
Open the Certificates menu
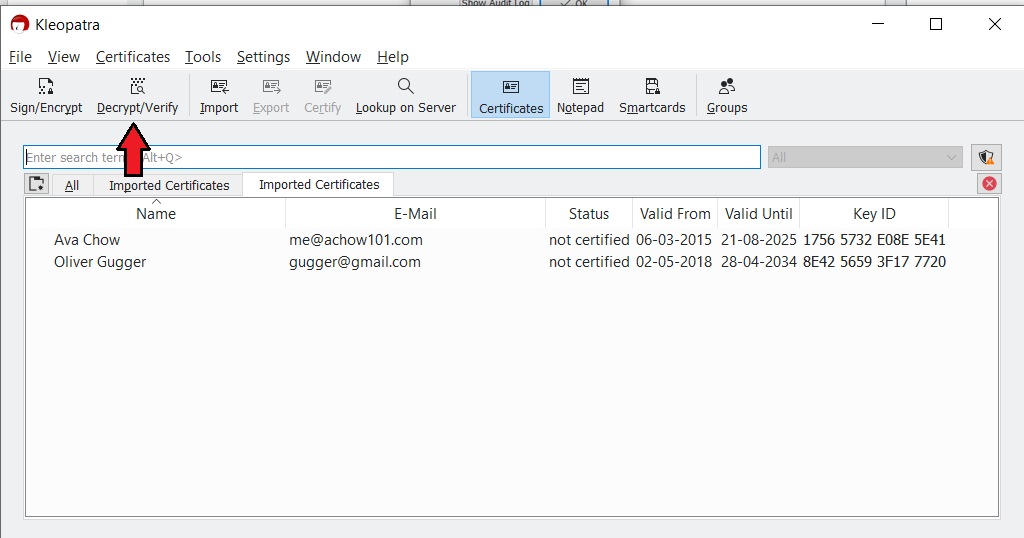(133, 57)
